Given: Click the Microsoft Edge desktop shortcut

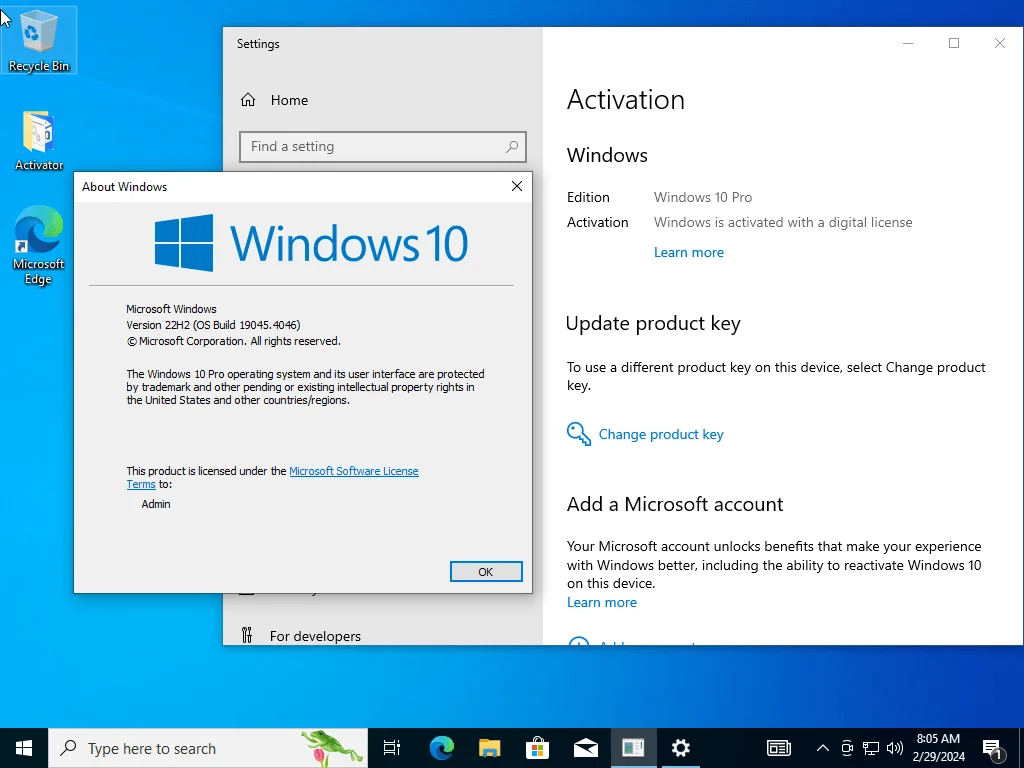Looking at the screenshot, I should tap(39, 245).
